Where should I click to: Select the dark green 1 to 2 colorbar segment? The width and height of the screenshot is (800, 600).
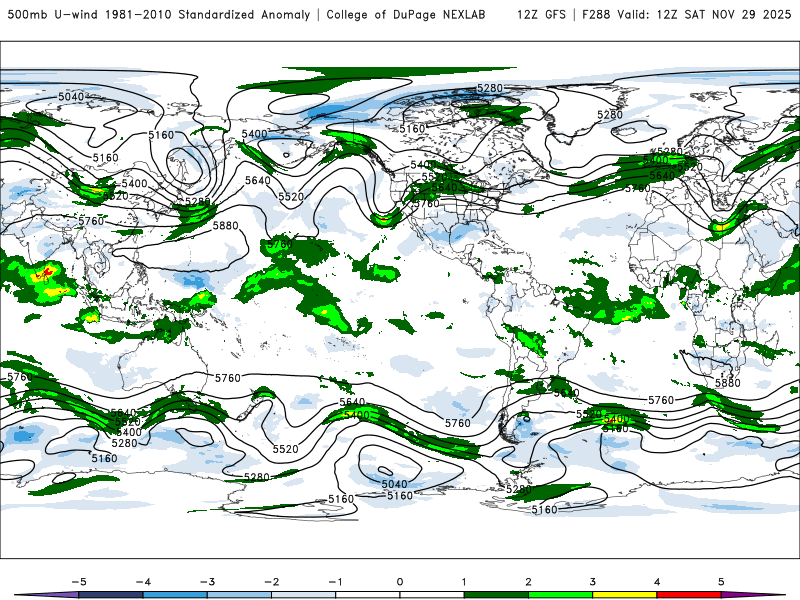coord(496,595)
